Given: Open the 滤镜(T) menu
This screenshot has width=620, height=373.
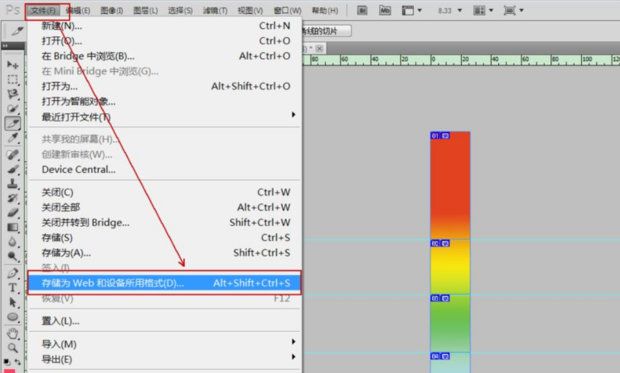Looking at the screenshot, I should 215,11.
